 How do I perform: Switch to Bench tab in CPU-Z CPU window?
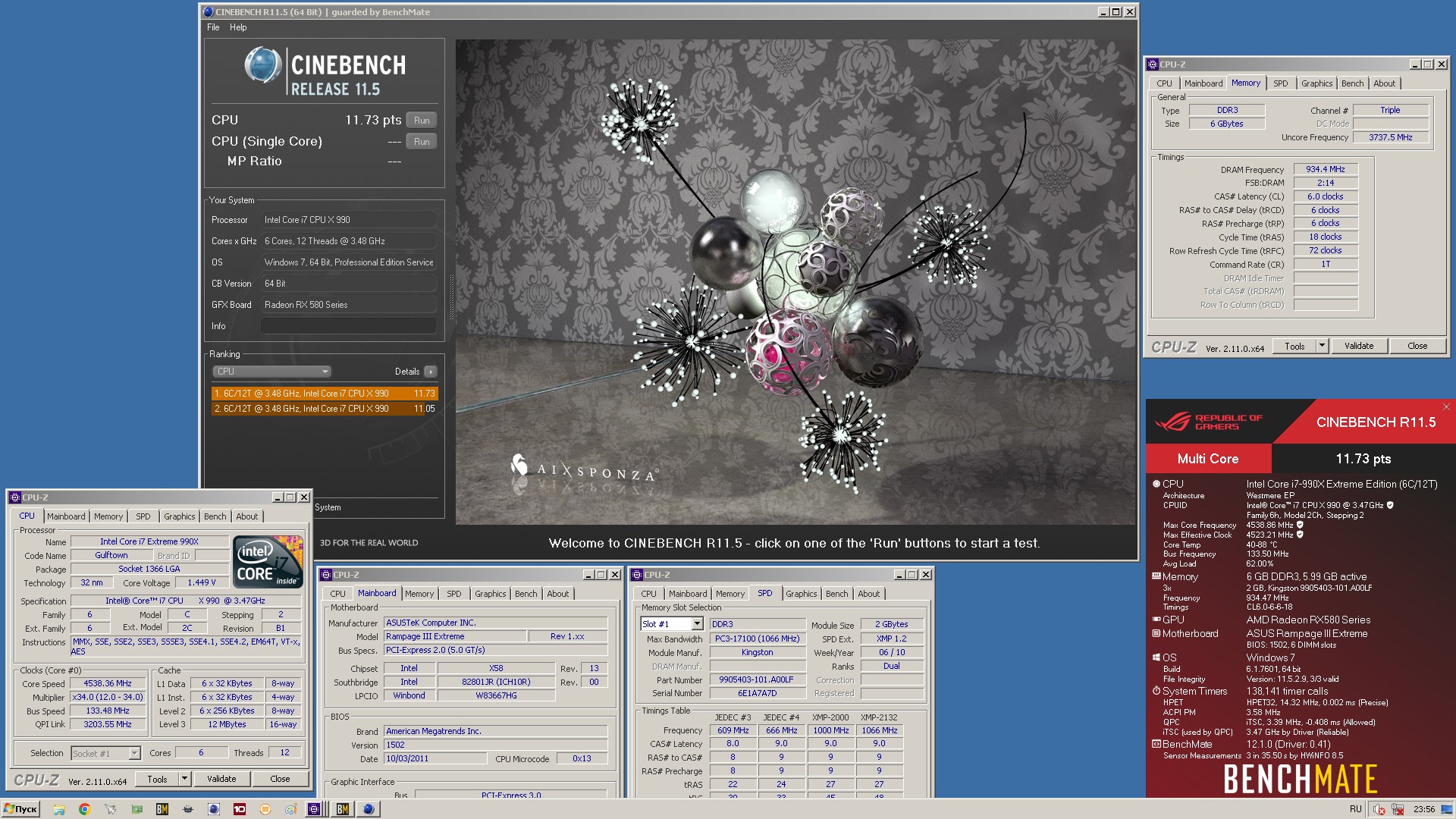click(215, 516)
